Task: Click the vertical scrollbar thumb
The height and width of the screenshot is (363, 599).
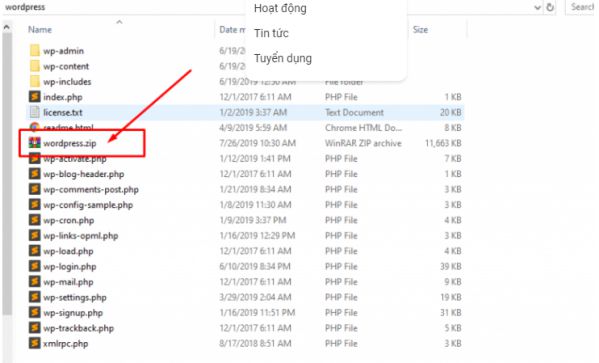Action: click(x=6, y=174)
